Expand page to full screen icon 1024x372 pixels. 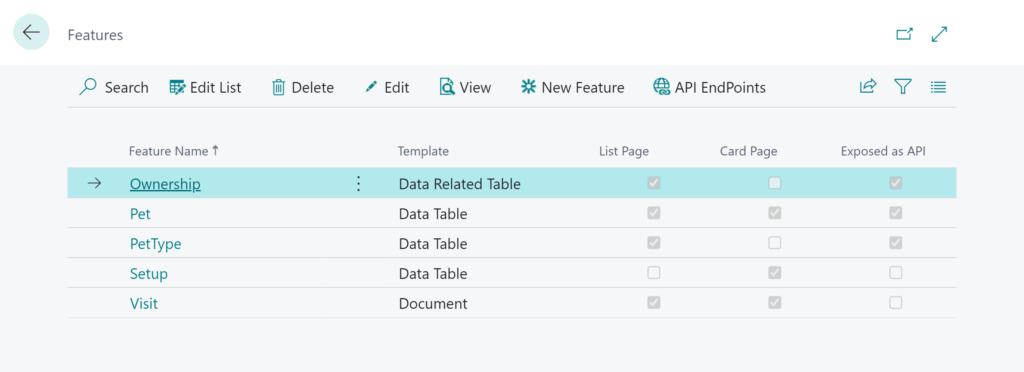point(940,35)
